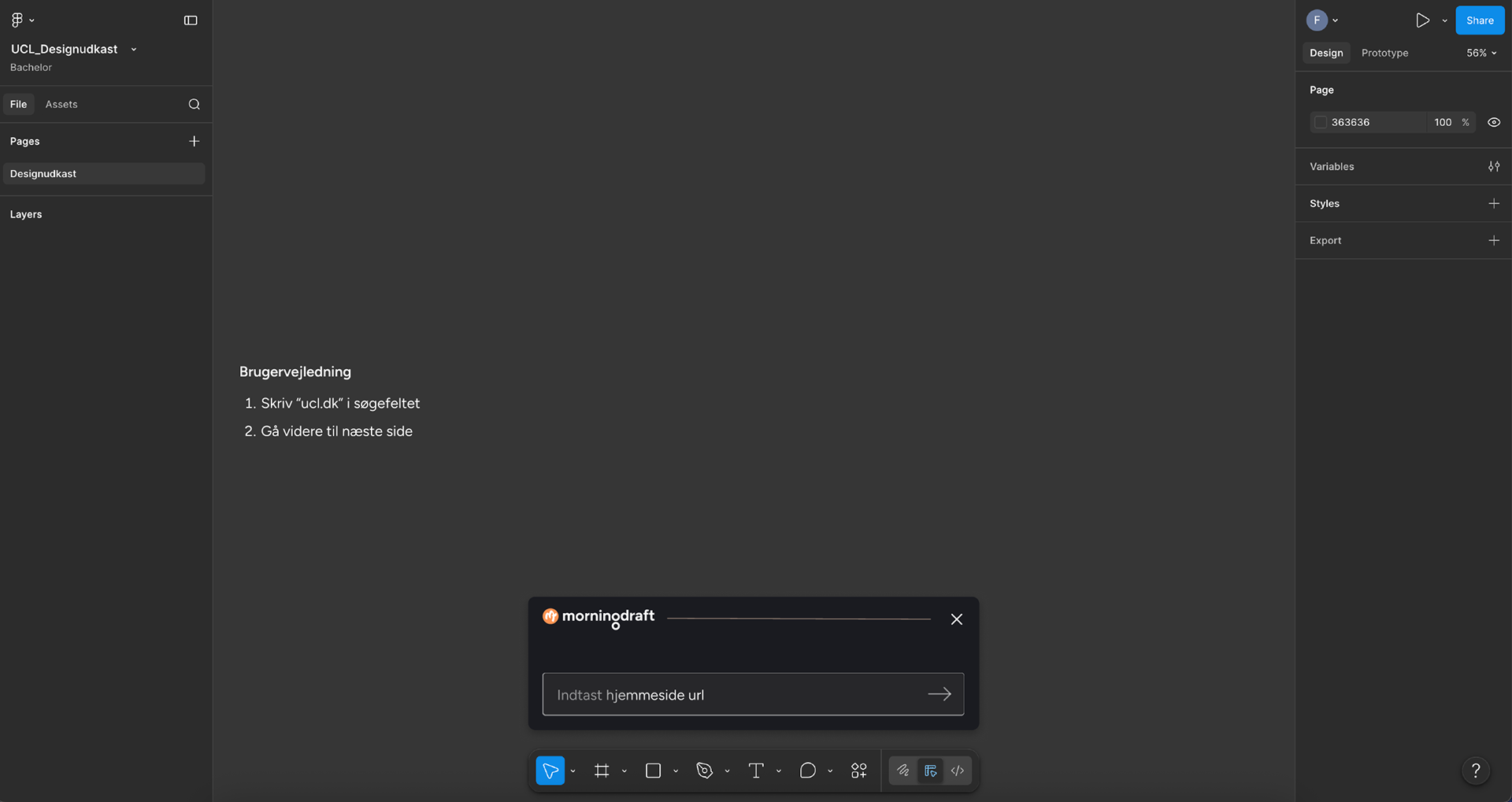
Task: Open Text tool options chevron
Action: (x=779, y=771)
